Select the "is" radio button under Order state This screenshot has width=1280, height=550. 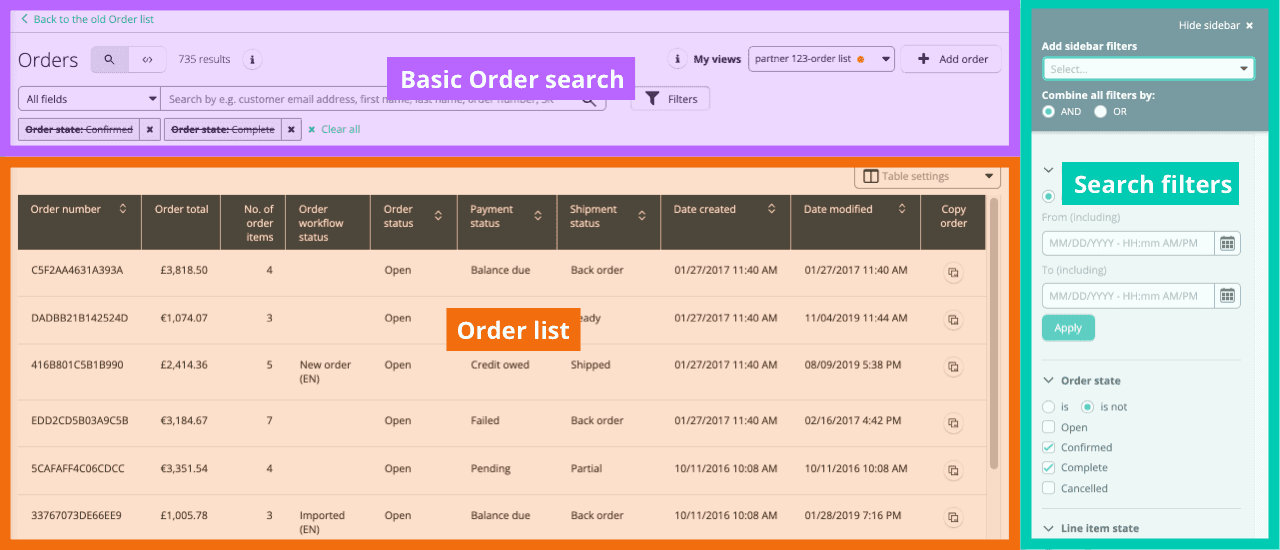1048,407
